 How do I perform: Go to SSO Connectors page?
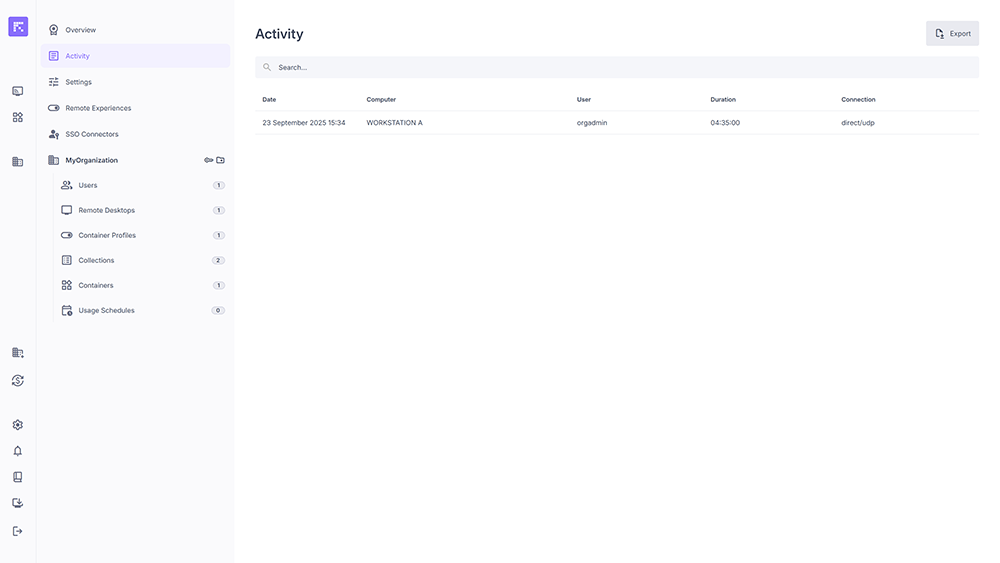(91, 134)
